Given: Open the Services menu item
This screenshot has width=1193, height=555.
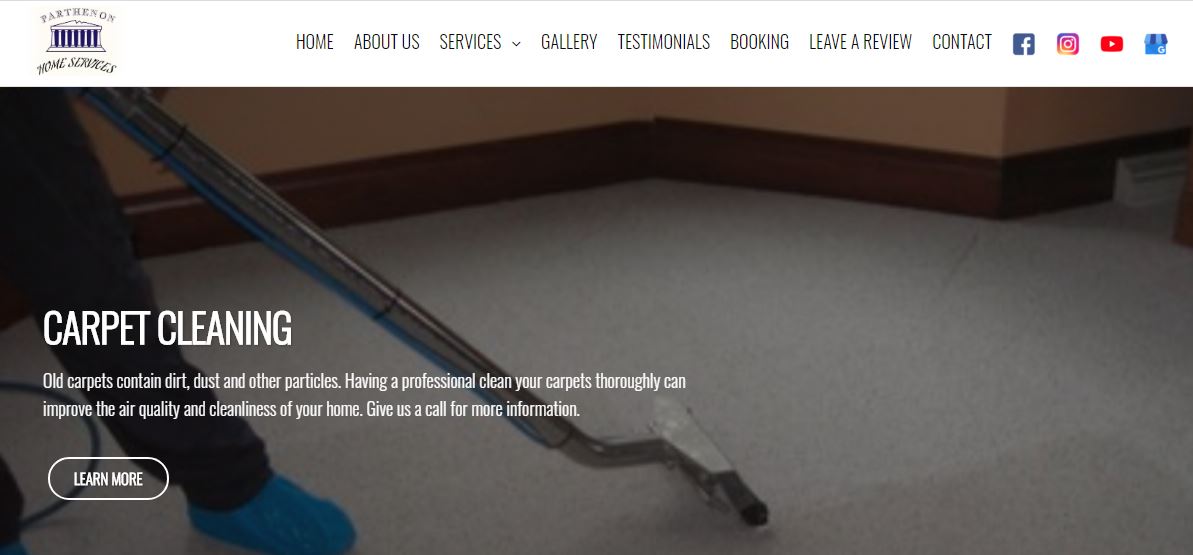Looking at the screenshot, I should pyautogui.click(x=470, y=42).
